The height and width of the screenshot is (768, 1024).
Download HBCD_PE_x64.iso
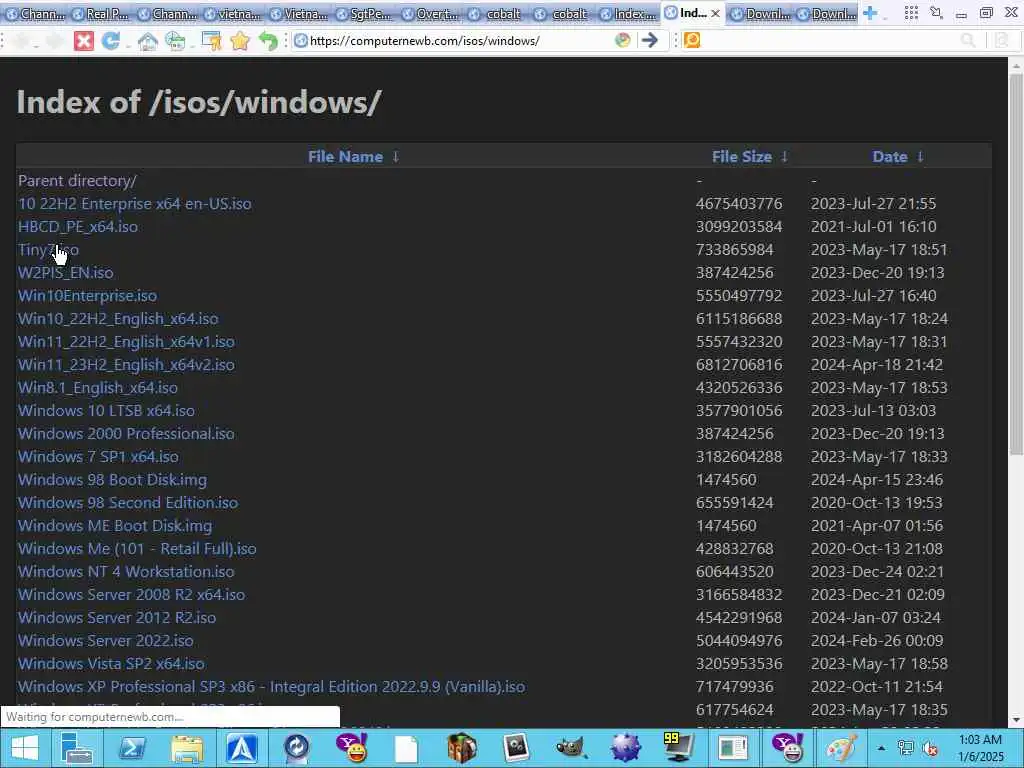tap(78, 227)
